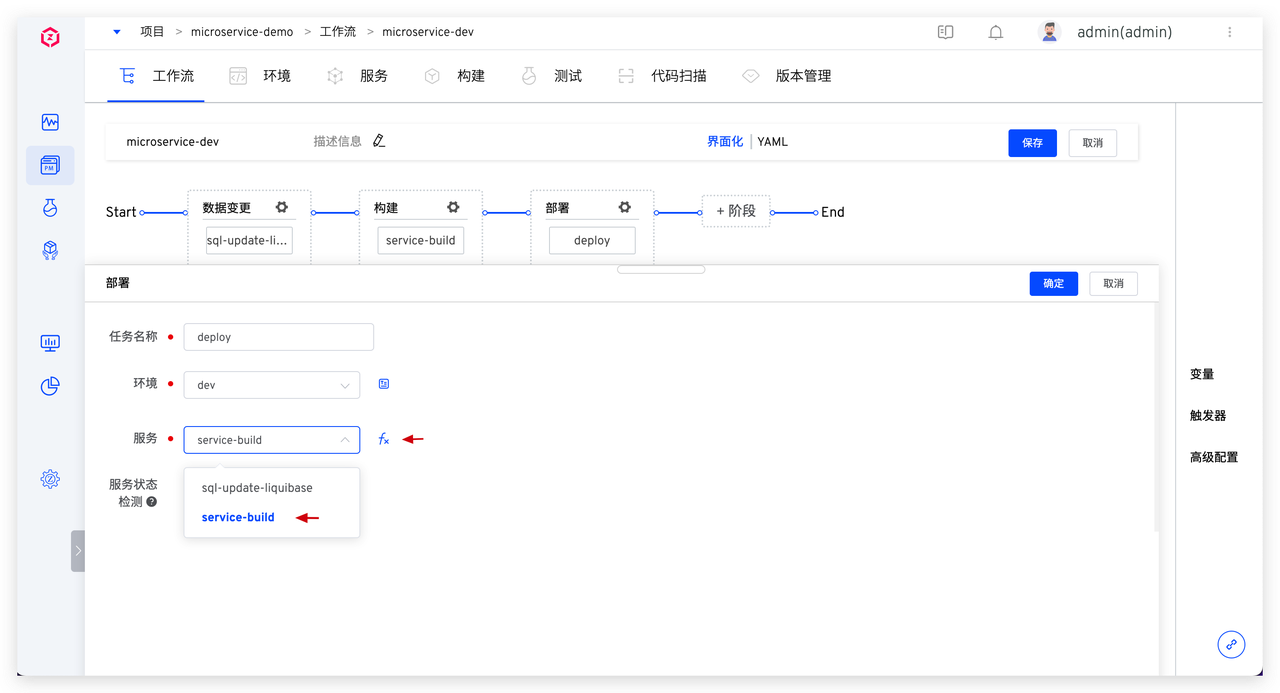Screen dimensions: 1280x693
Task: Select the deploy job box
Action: click(x=592, y=240)
